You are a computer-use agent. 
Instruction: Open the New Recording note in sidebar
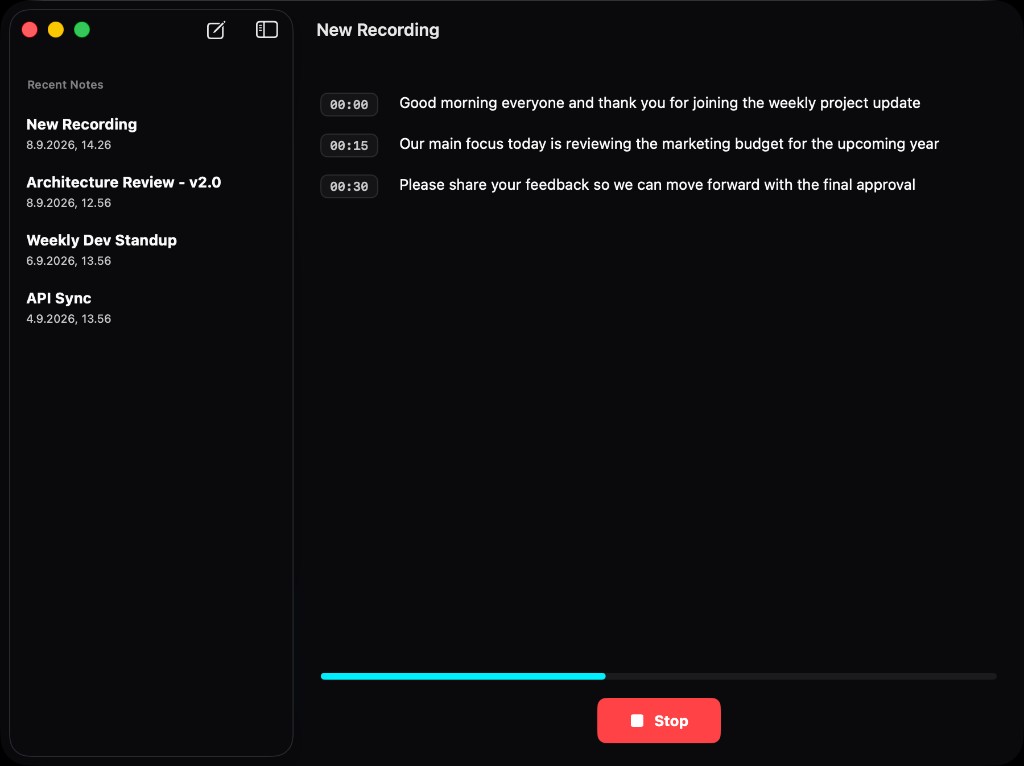(151, 134)
